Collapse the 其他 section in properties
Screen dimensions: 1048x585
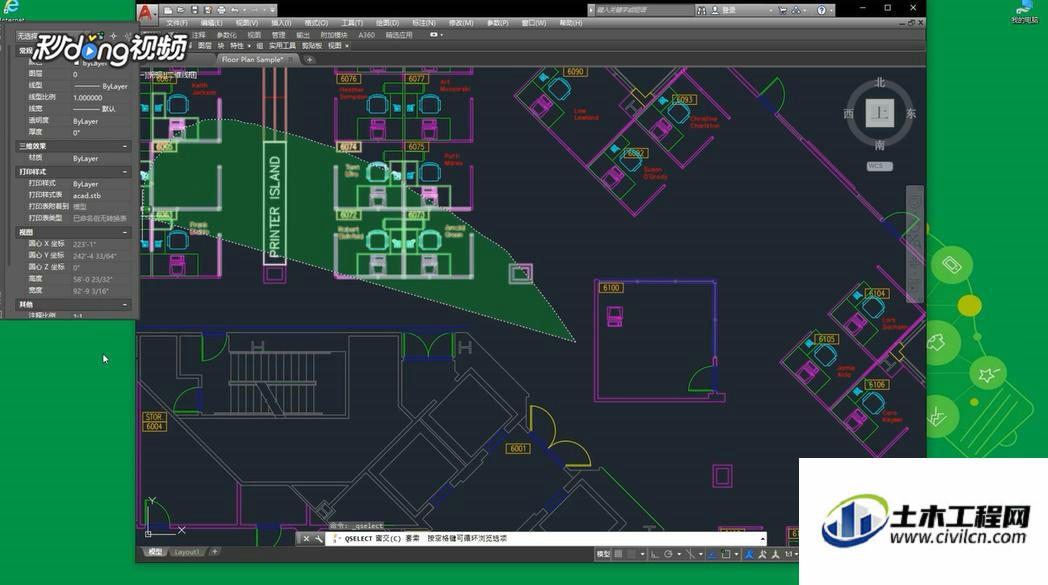coord(125,305)
